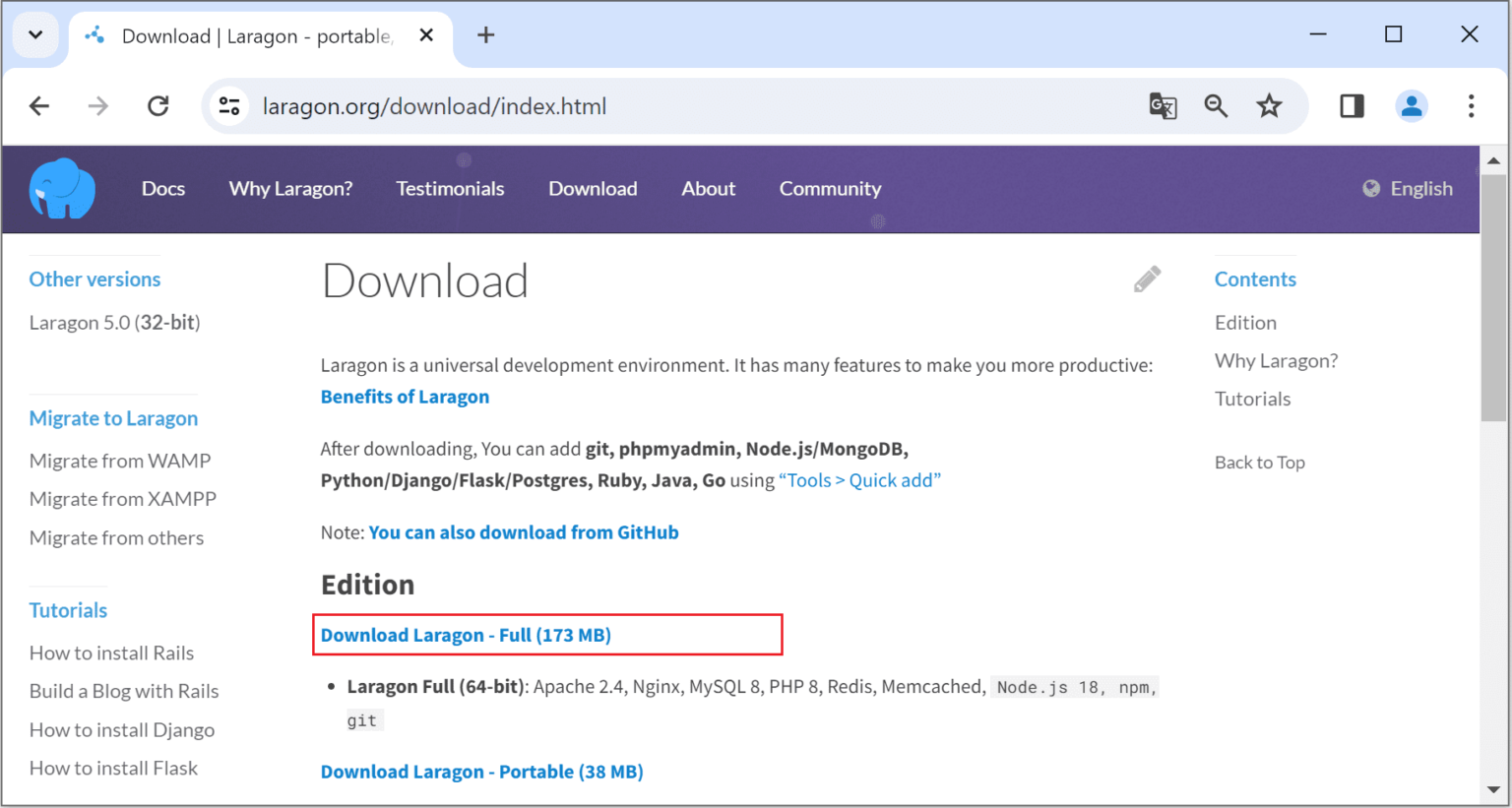Reload the page
Viewport: 1512px width, 808px height.
coord(158,105)
